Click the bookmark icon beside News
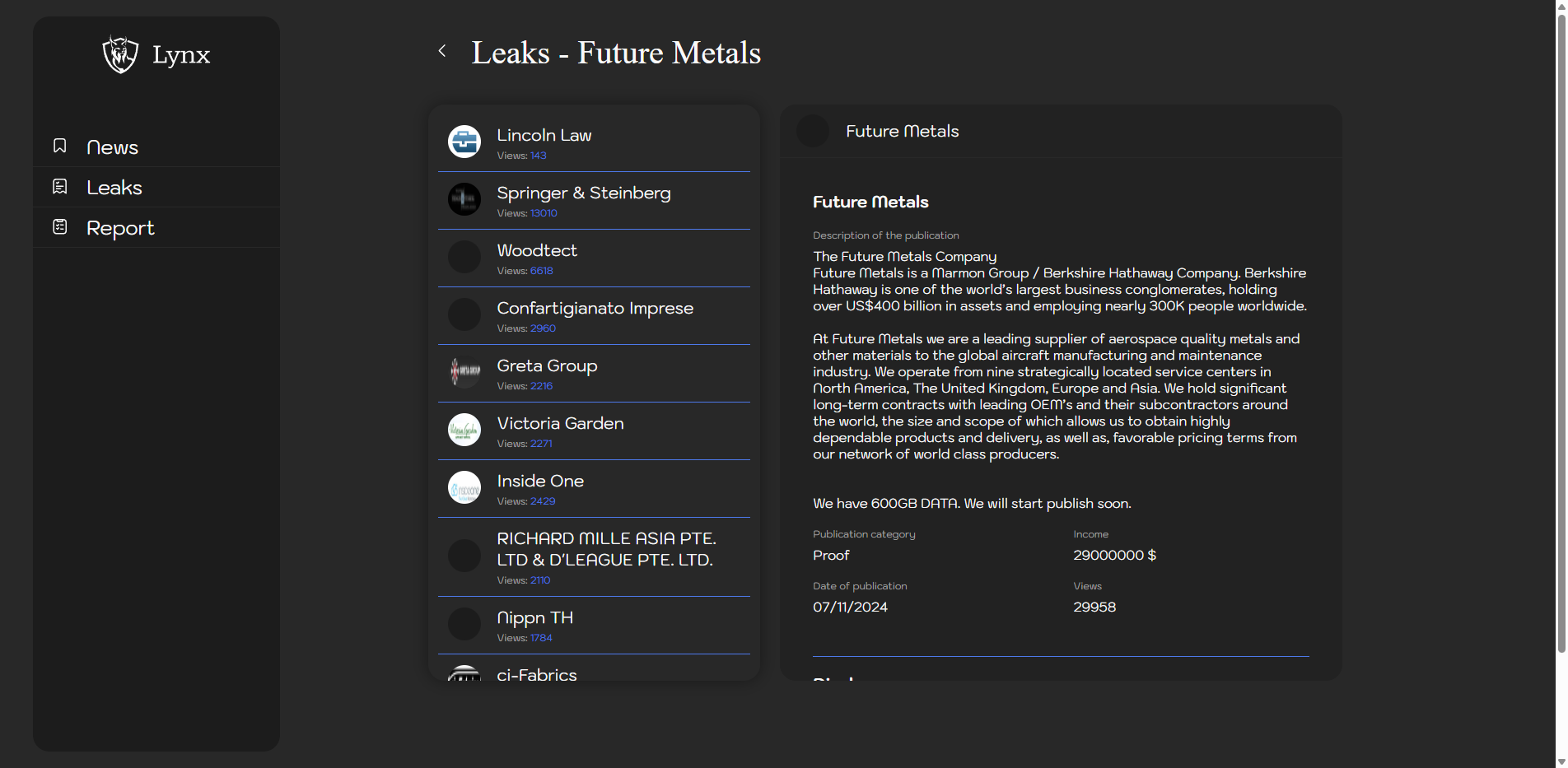 point(60,147)
